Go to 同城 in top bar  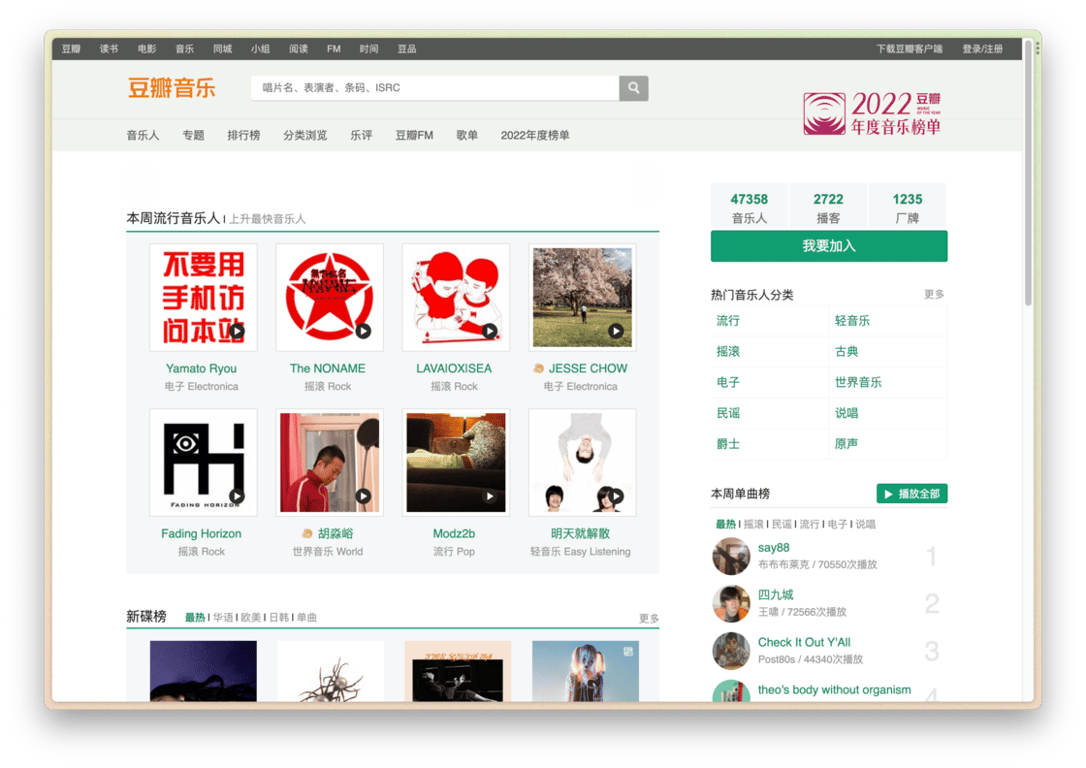(222, 48)
